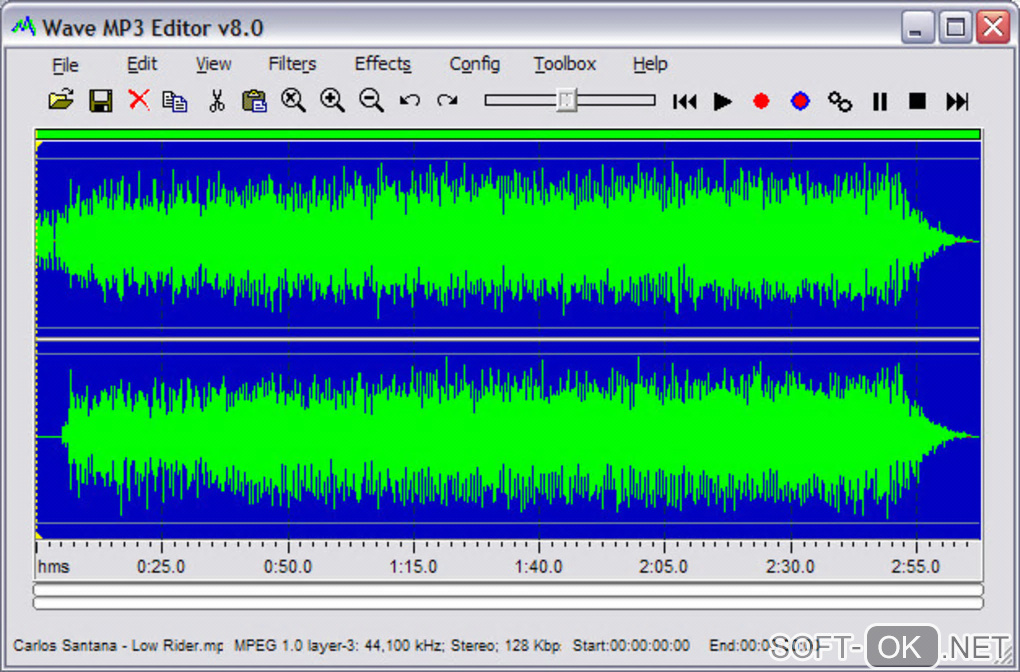1020x672 pixels.
Task: Click the 1:15.0 mark on the time ruler
Action: click(413, 567)
